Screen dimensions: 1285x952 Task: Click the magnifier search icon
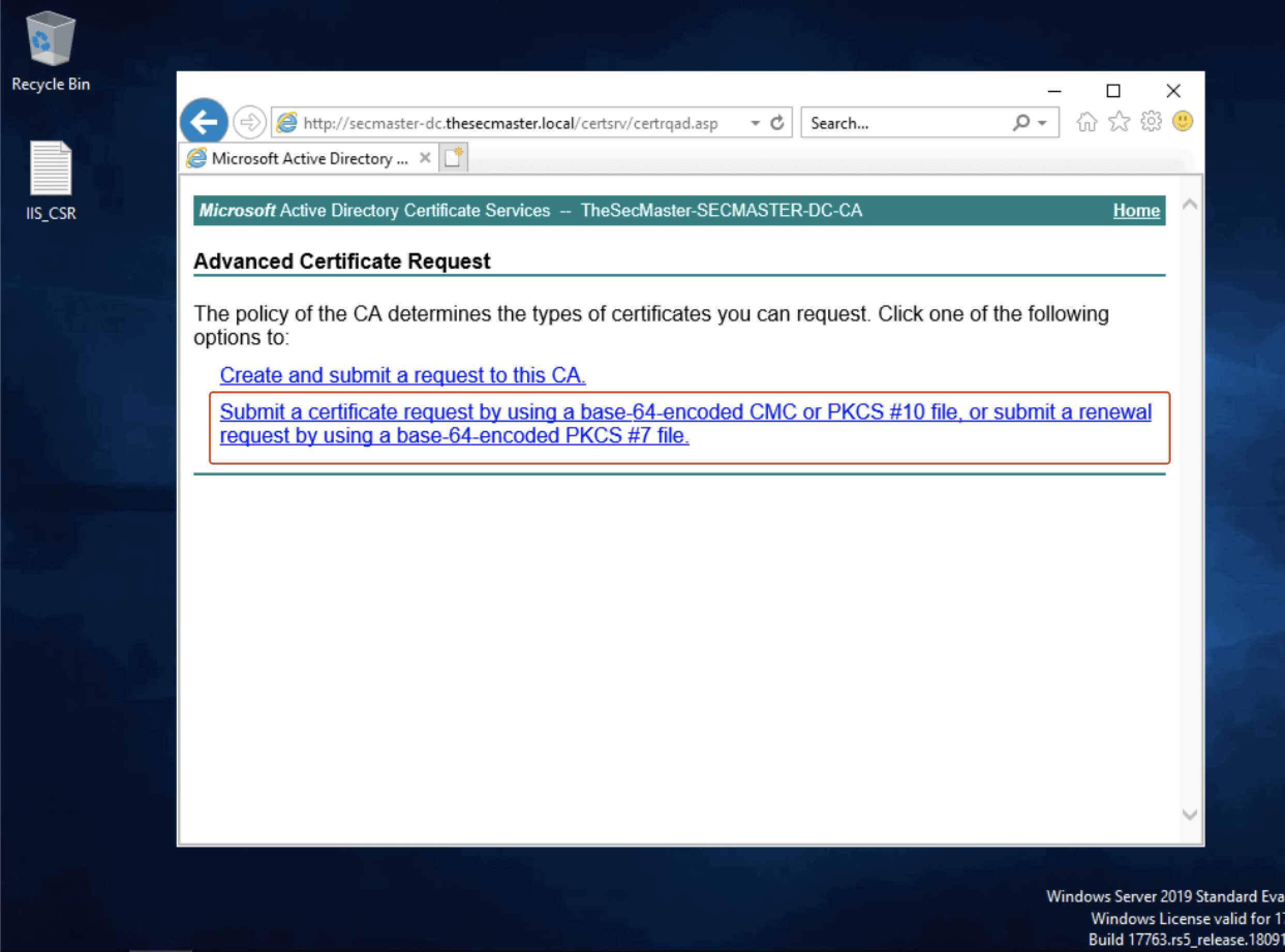pos(1020,122)
